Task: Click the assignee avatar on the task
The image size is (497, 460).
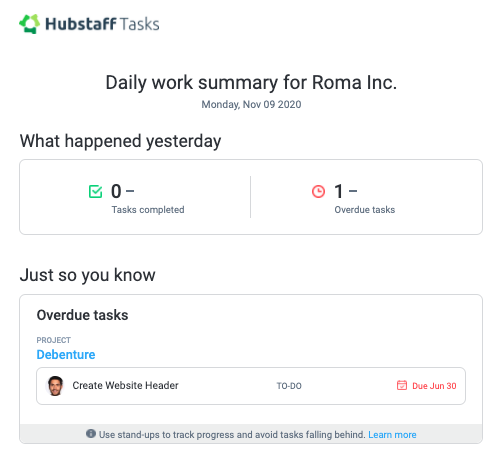Action: click(x=55, y=386)
